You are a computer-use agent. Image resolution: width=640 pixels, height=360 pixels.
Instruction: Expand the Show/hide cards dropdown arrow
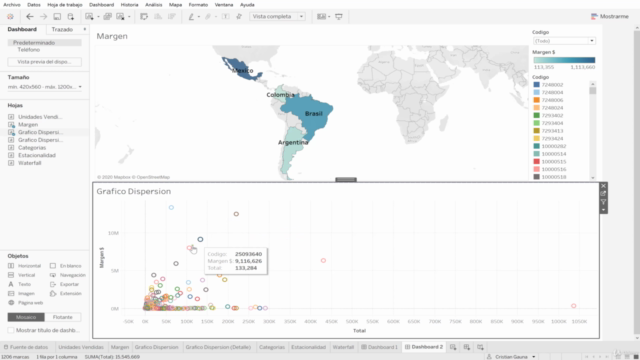click(329, 17)
